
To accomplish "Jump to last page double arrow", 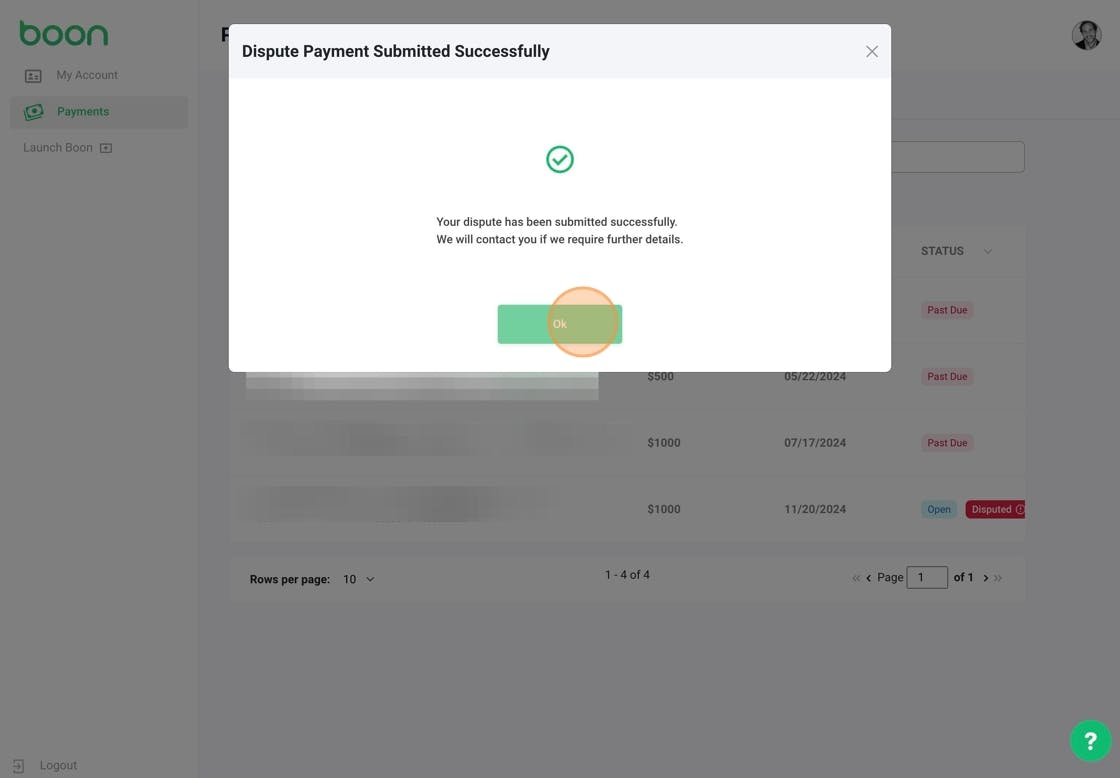I will click(x=998, y=578).
